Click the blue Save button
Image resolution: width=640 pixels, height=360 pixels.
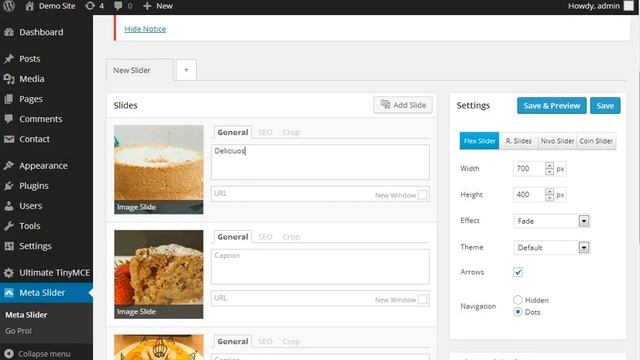click(x=605, y=106)
